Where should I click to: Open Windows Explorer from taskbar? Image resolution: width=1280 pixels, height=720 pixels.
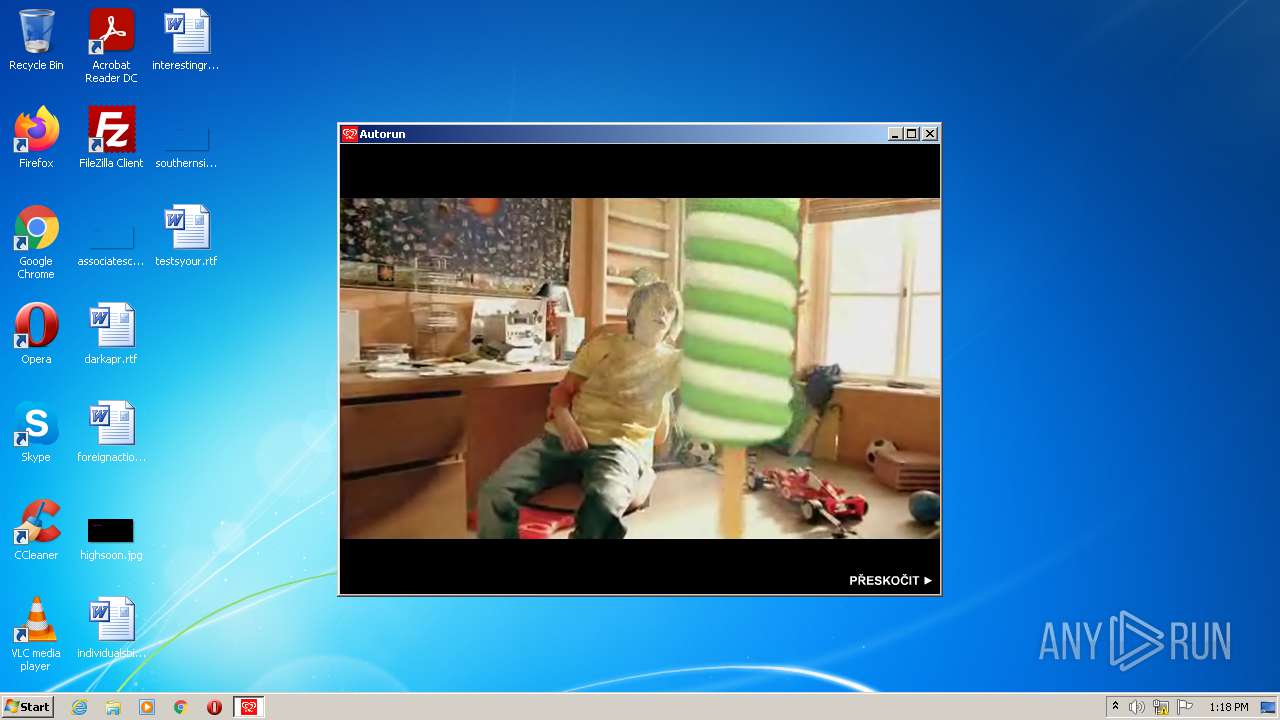point(113,707)
